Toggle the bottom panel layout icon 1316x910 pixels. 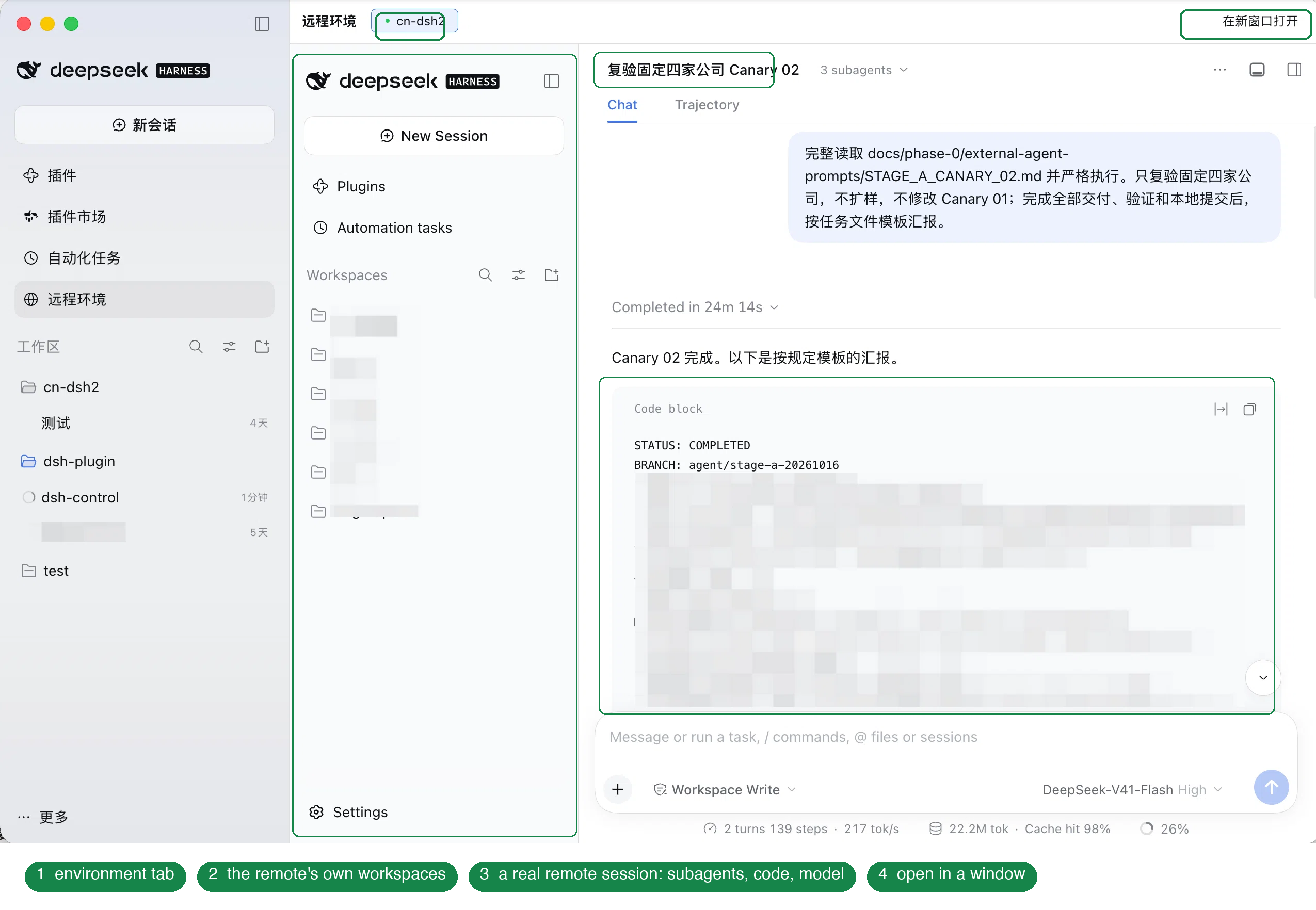pos(1256,70)
